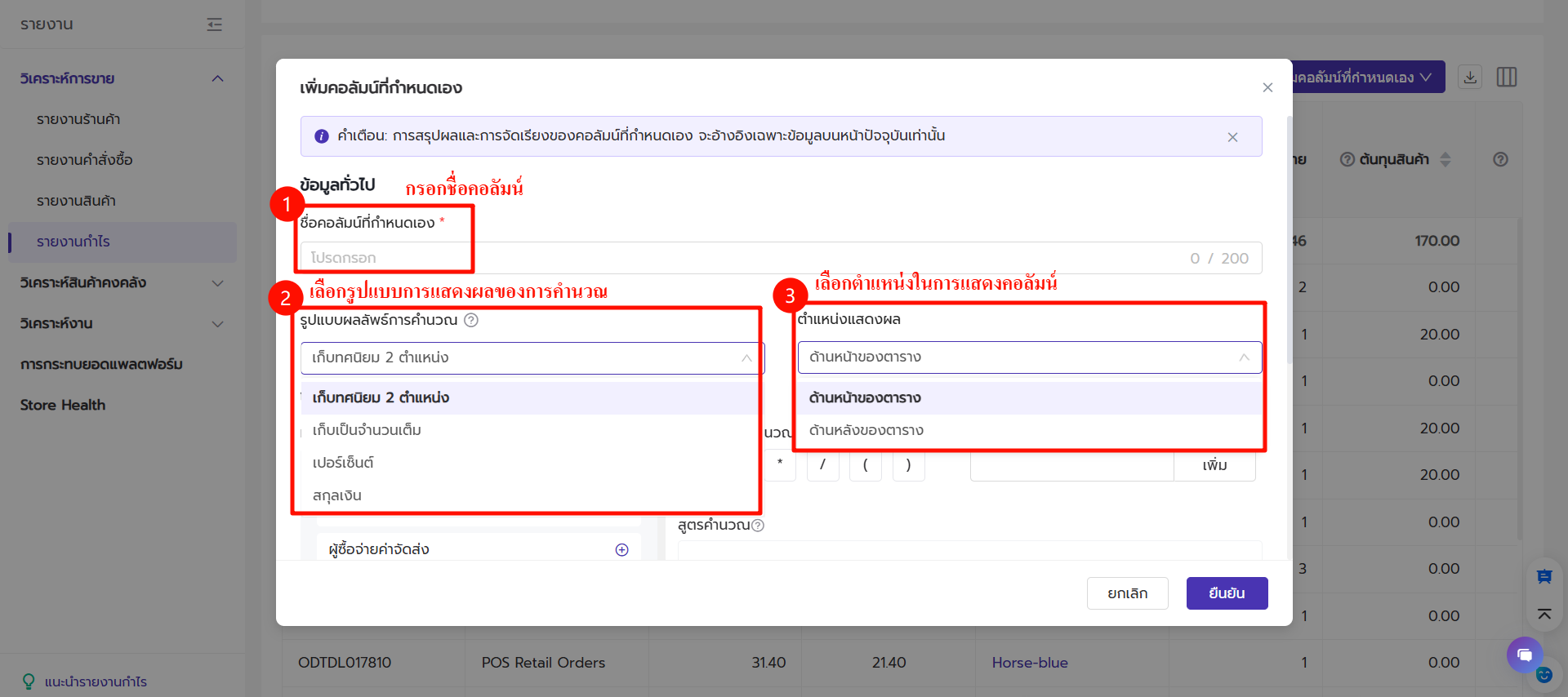Open รายงานคำสั่งซื้อ in sidebar
The height and width of the screenshot is (697, 1568).
pyautogui.click(x=85, y=160)
